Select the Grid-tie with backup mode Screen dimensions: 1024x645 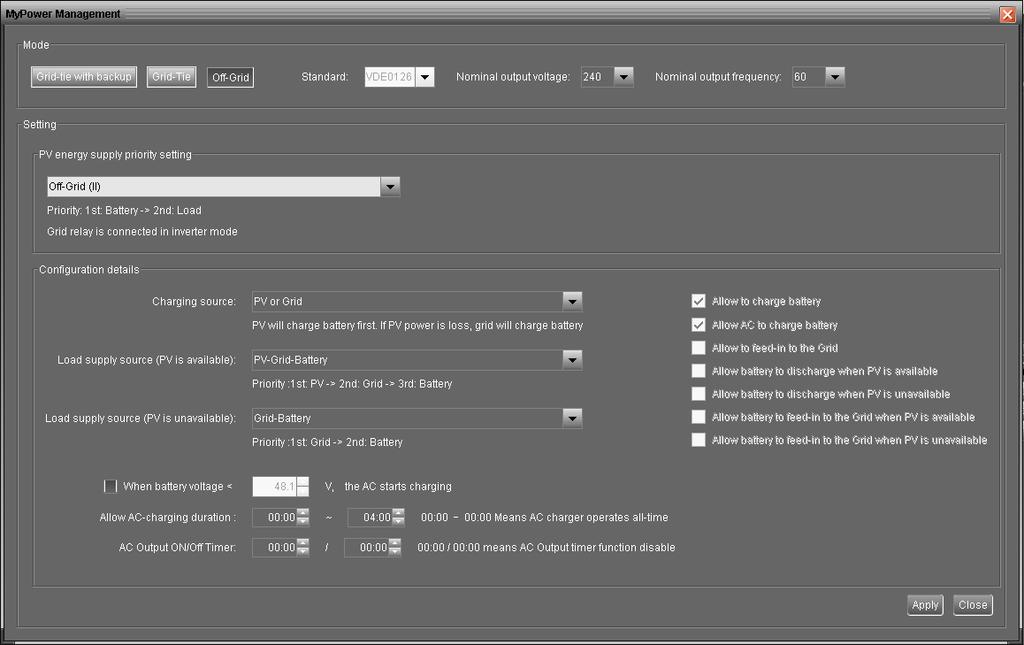tap(84, 77)
